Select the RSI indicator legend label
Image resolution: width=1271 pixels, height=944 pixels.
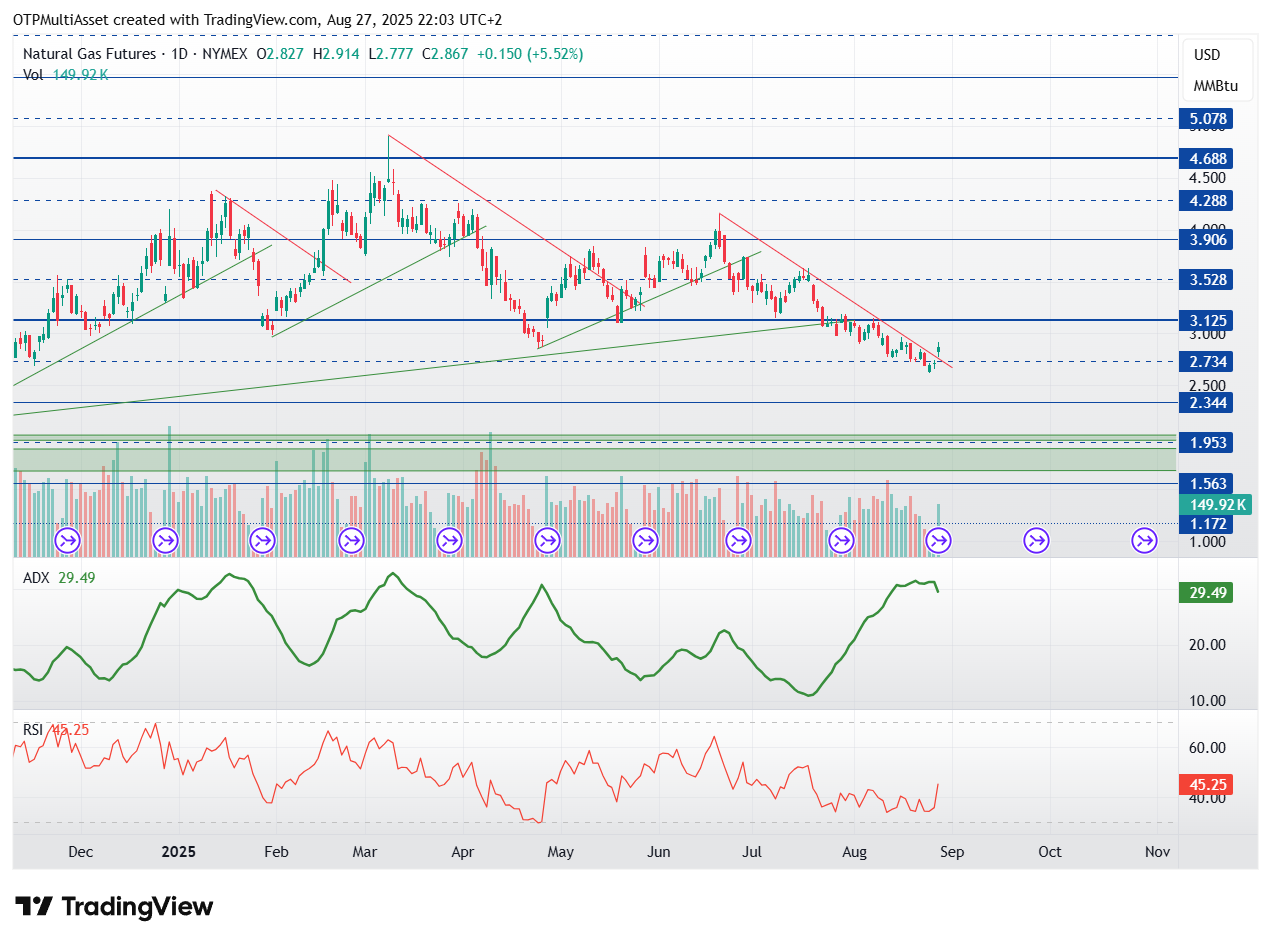pos(32,729)
